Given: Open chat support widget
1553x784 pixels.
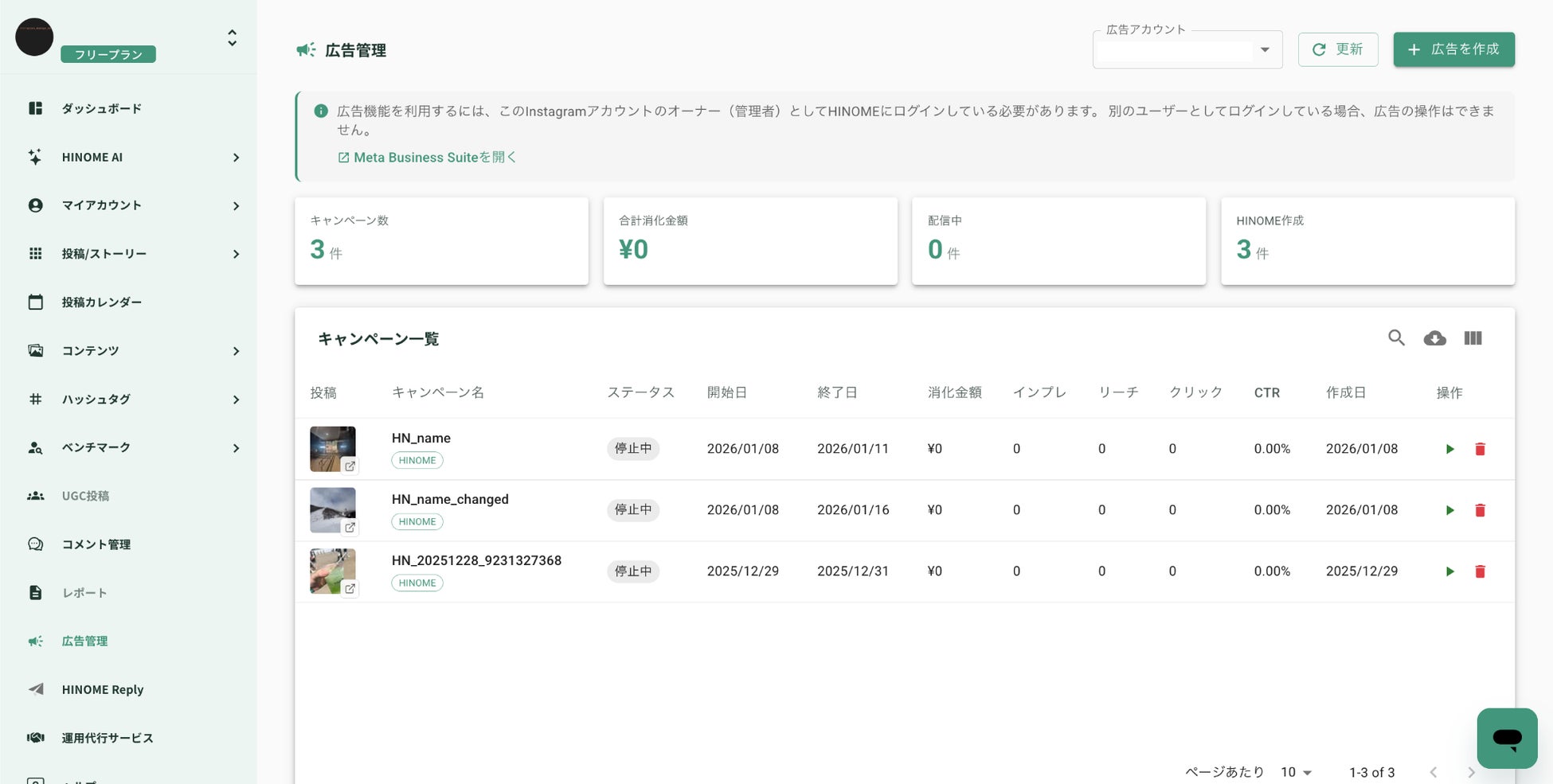Looking at the screenshot, I should [1506, 738].
